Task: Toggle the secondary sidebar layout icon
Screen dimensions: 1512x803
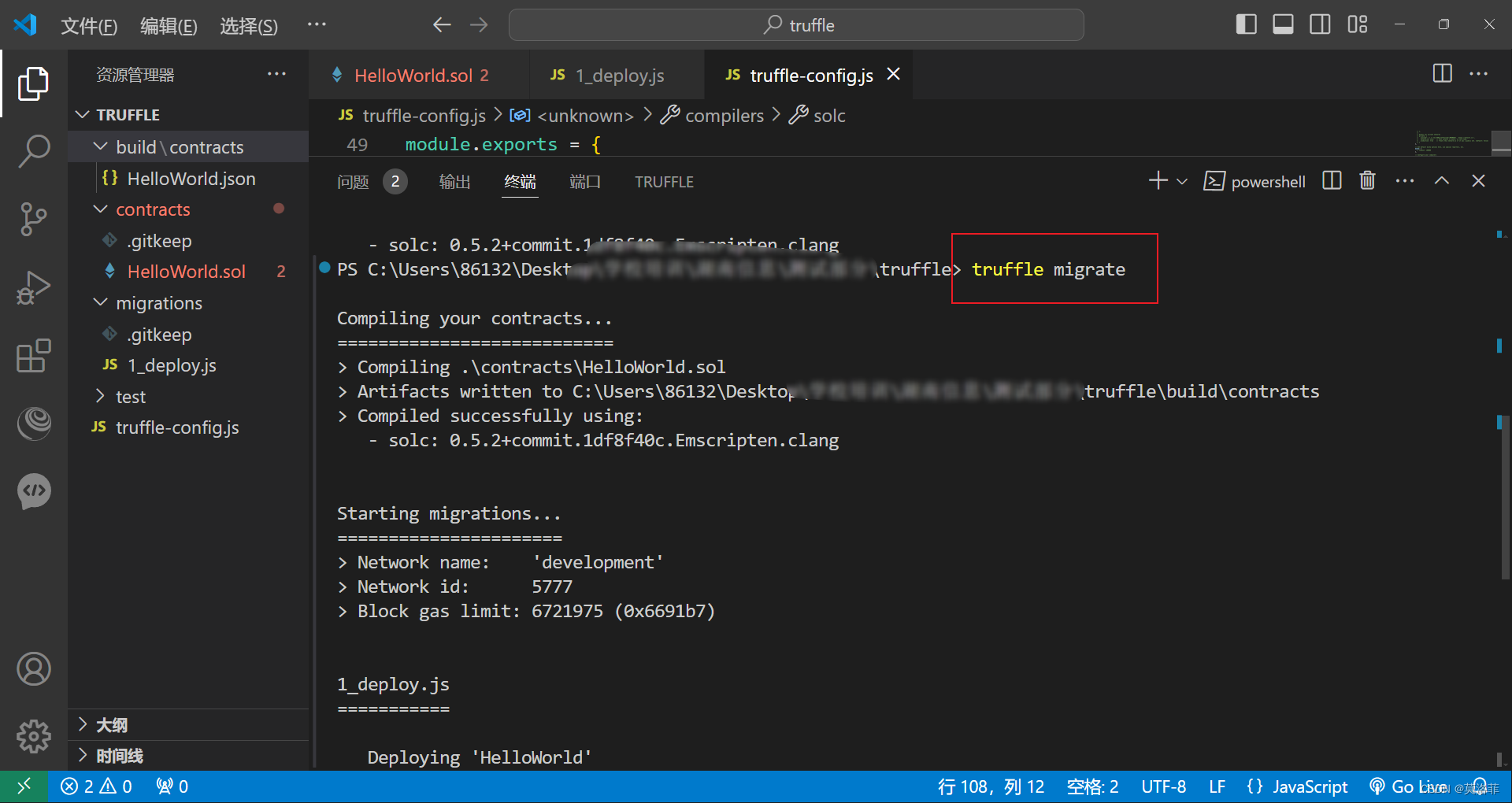Action: click(x=1320, y=24)
